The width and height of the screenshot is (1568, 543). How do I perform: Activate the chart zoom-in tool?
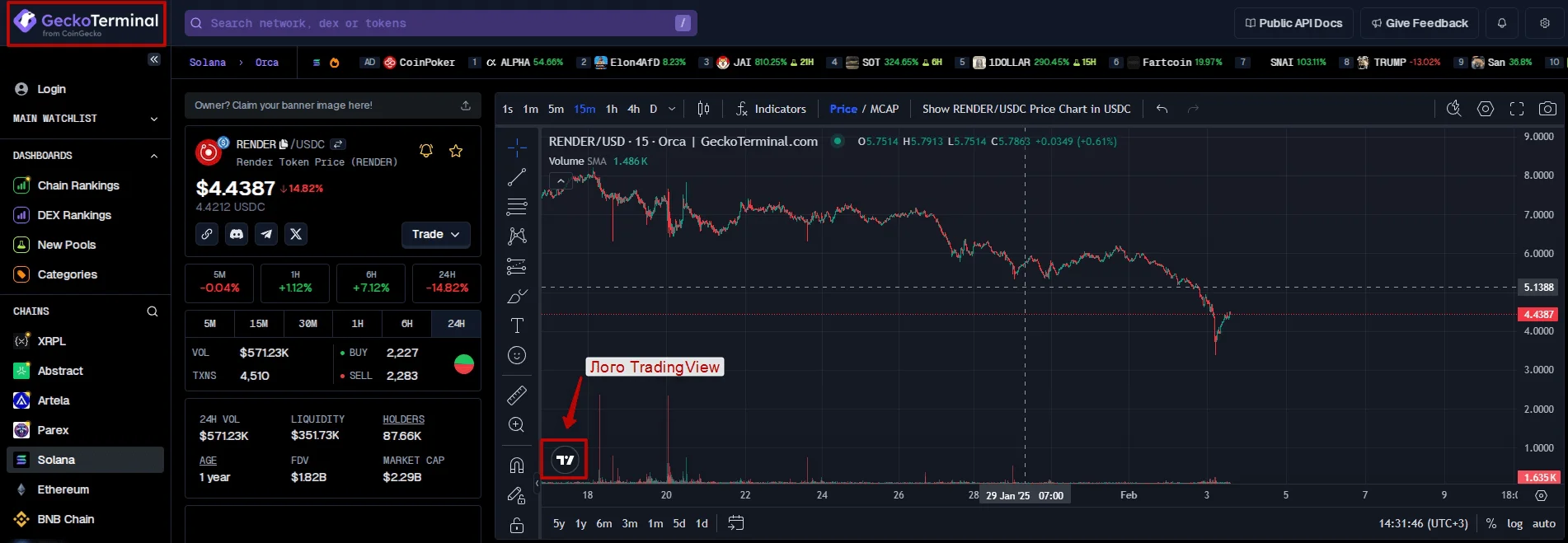point(517,425)
